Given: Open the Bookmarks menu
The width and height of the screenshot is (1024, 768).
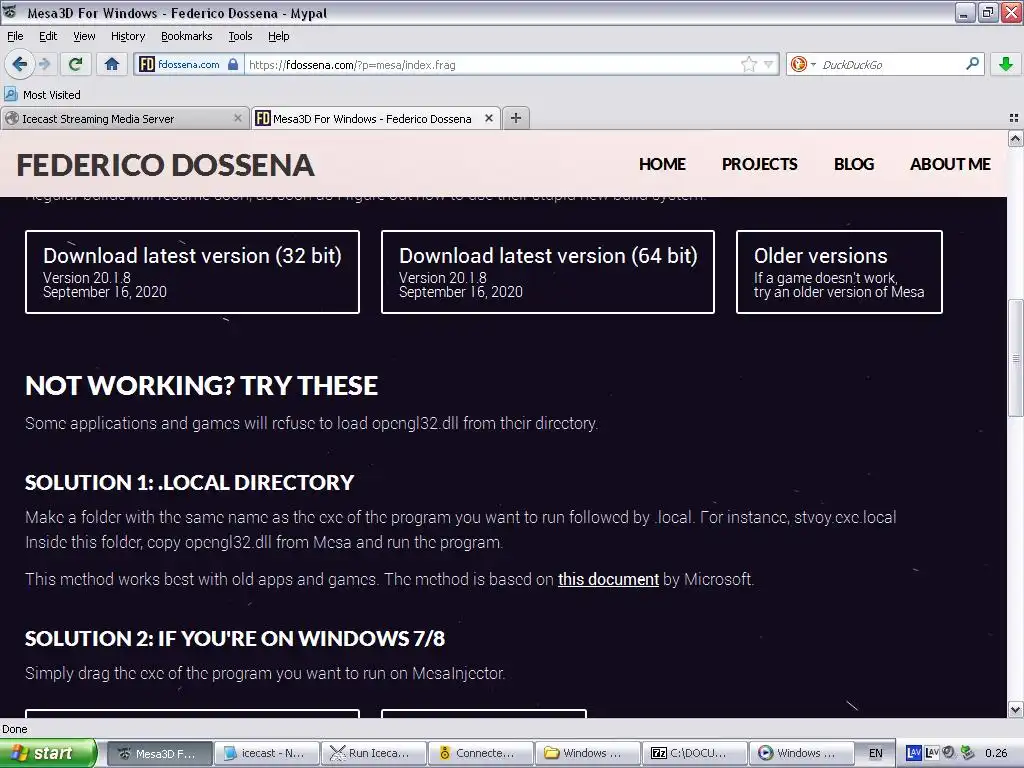Looking at the screenshot, I should tap(186, 36).
